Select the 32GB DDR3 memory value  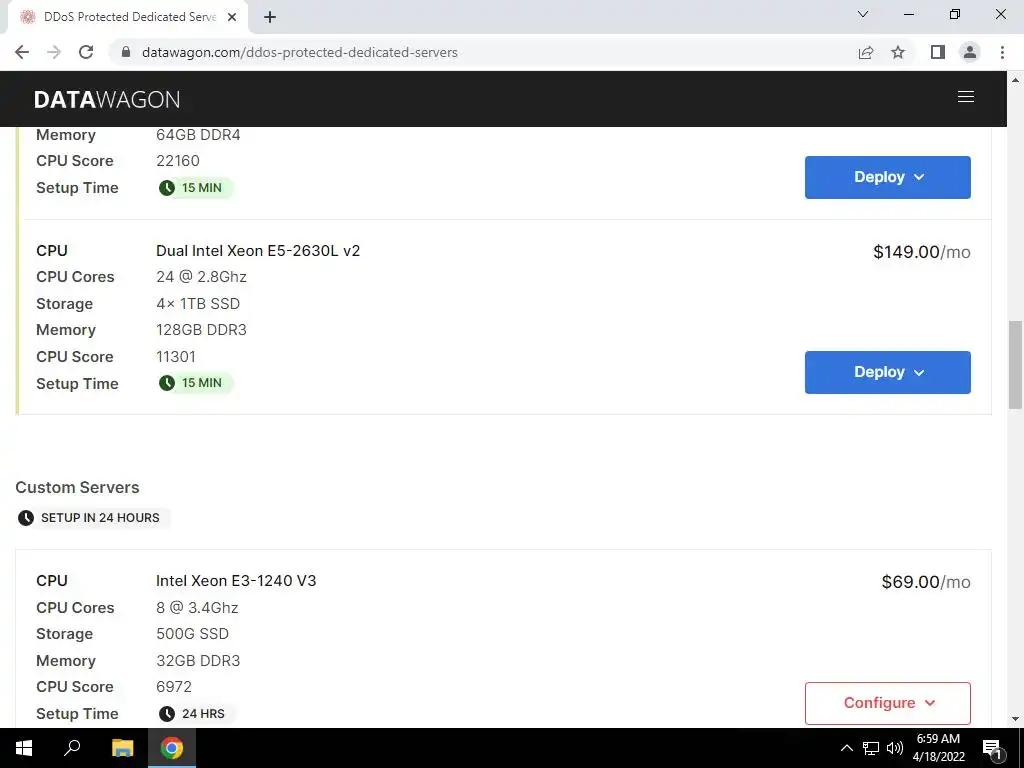pos(198,660)
